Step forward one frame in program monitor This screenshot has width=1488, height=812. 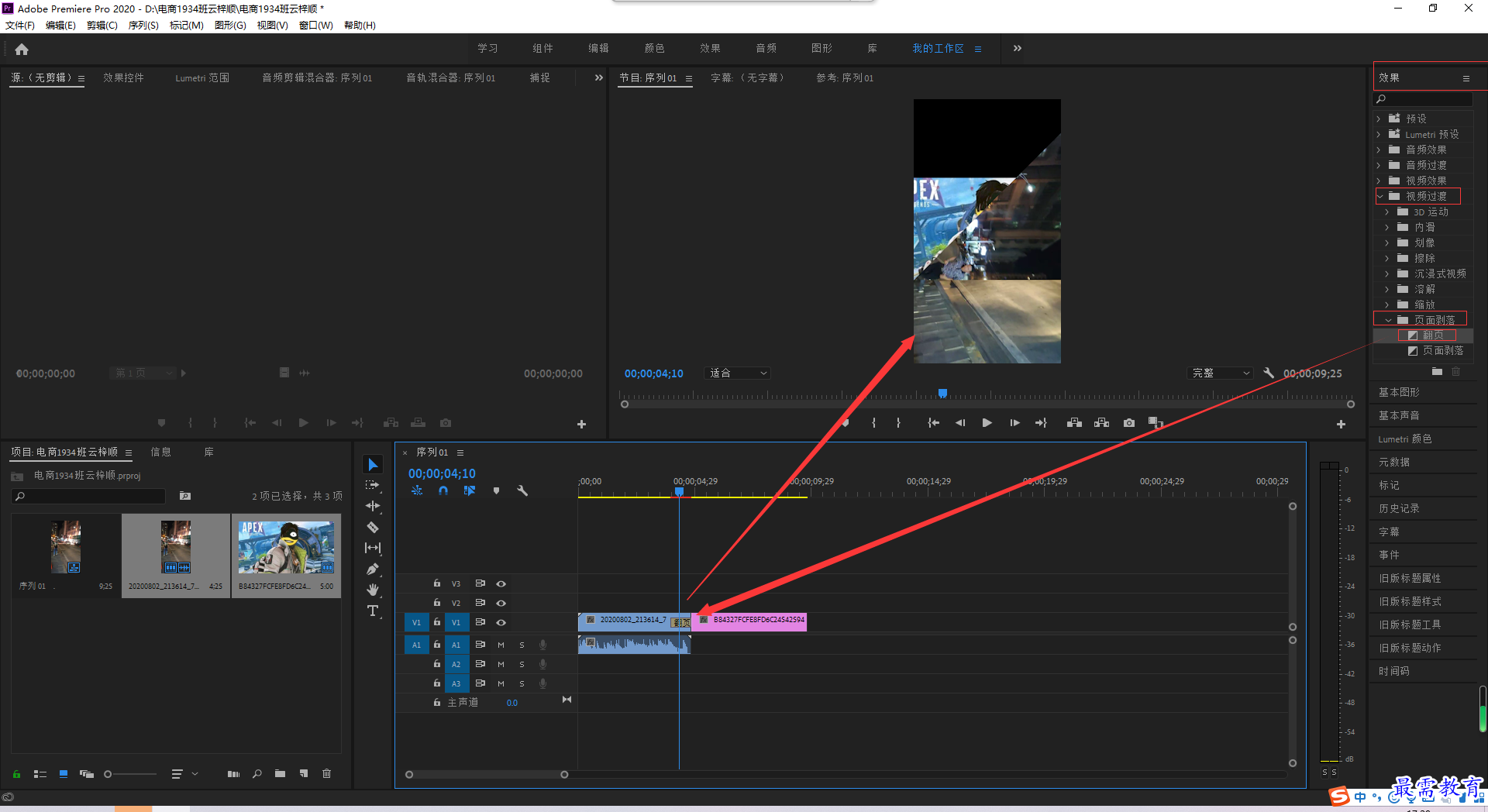pos(1014,423)
